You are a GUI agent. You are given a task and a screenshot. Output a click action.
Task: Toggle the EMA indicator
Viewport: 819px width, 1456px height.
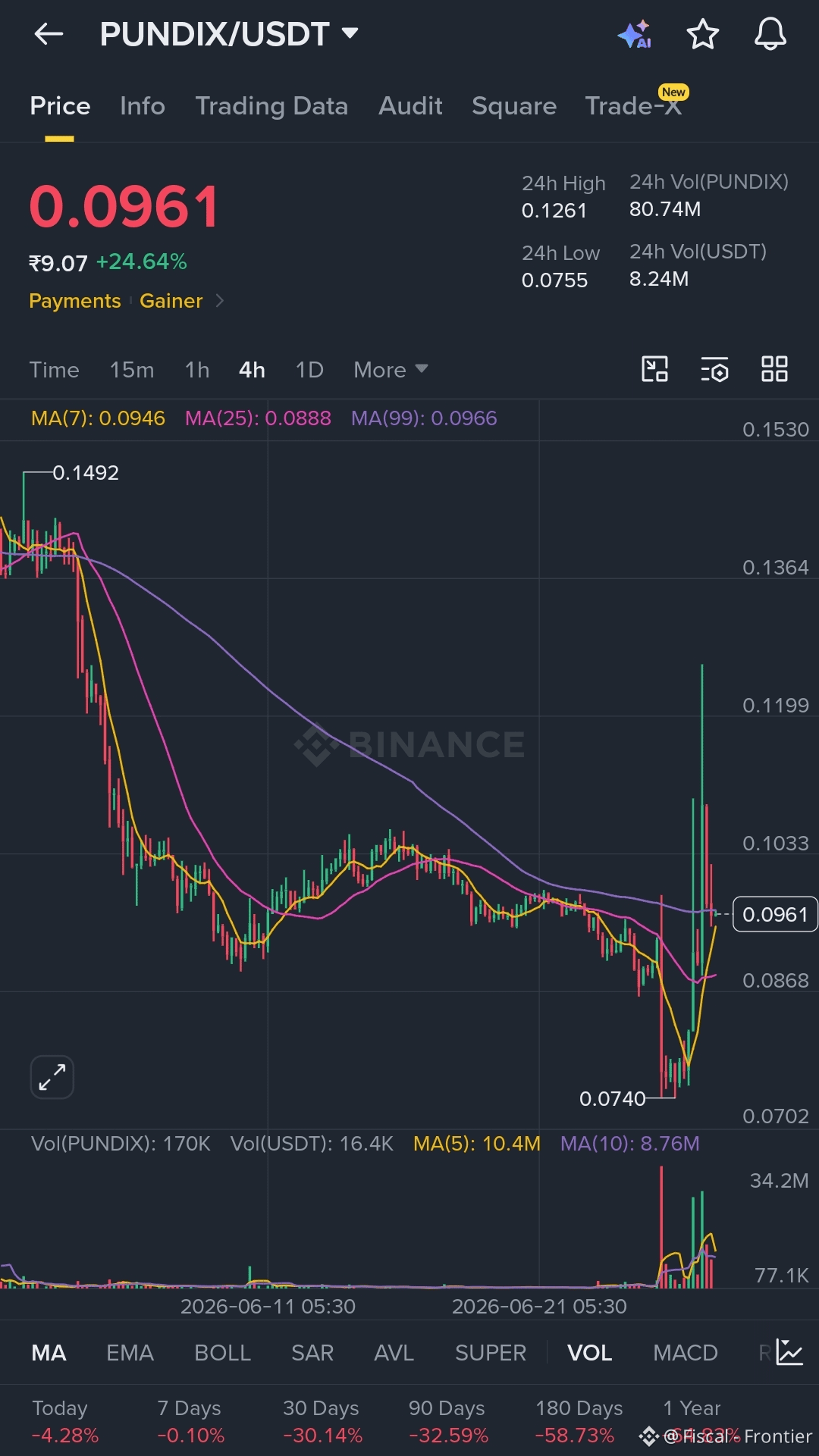pyautogui.click(x=130, y=1353)
